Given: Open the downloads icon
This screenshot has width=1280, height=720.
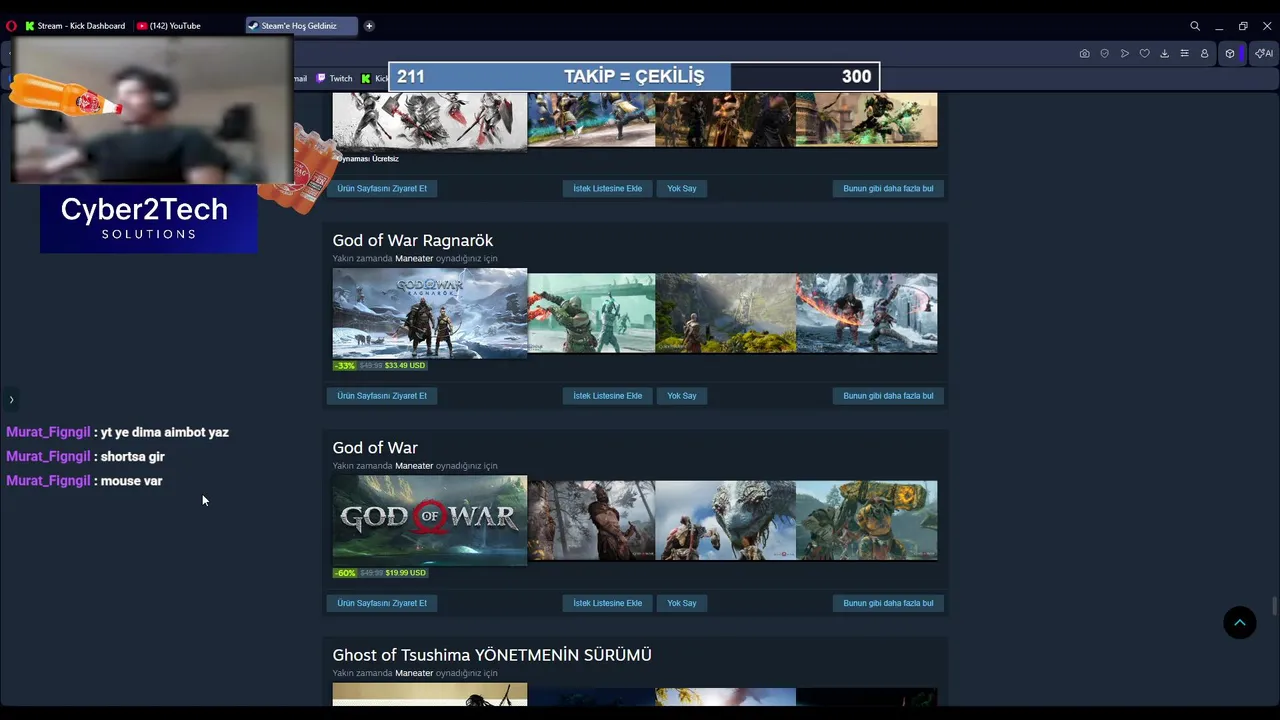Looking at the screenshot, I should pos(1164,53).
